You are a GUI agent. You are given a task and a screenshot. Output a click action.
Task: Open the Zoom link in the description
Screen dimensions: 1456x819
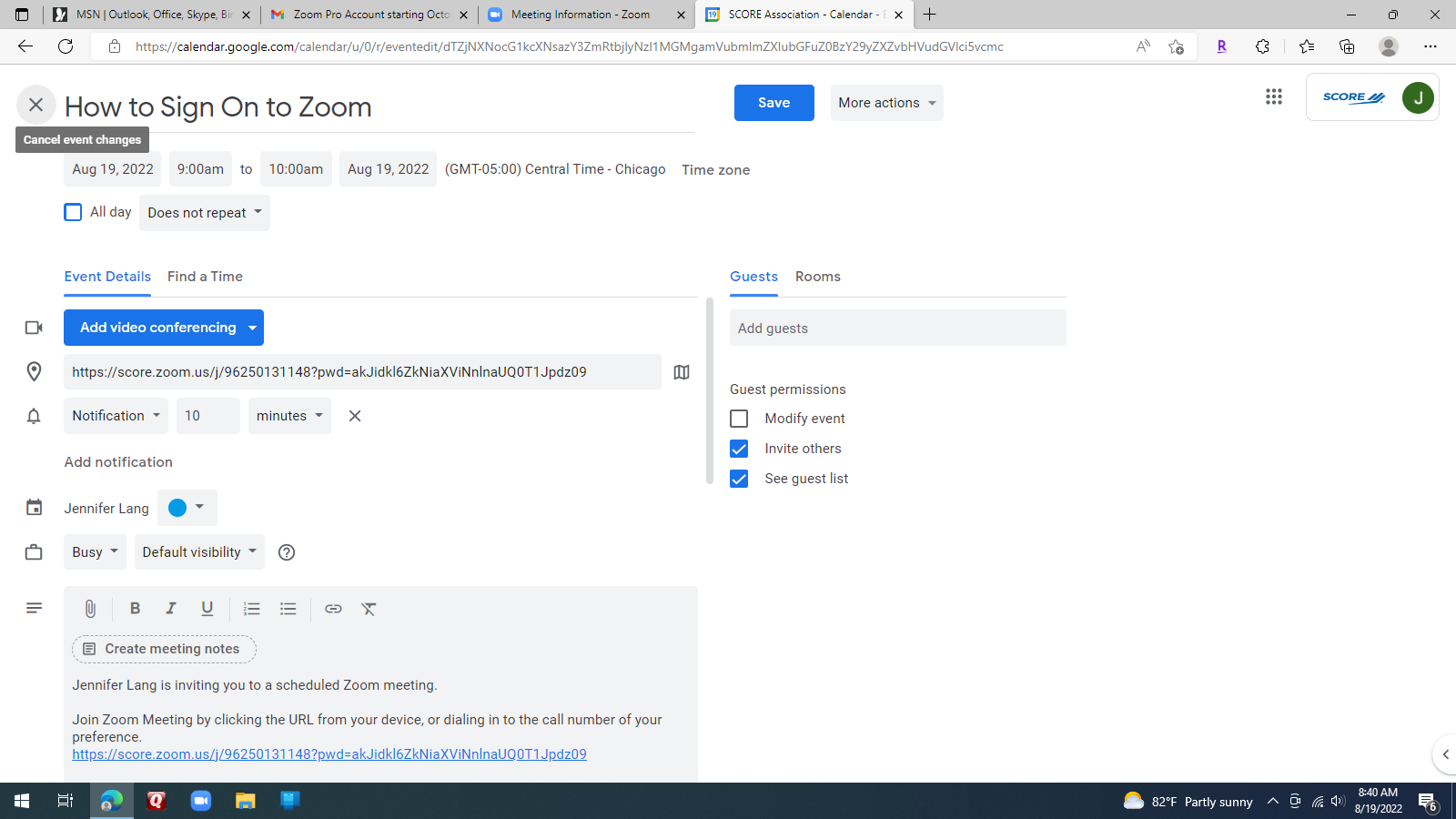[x=329, y=754]
